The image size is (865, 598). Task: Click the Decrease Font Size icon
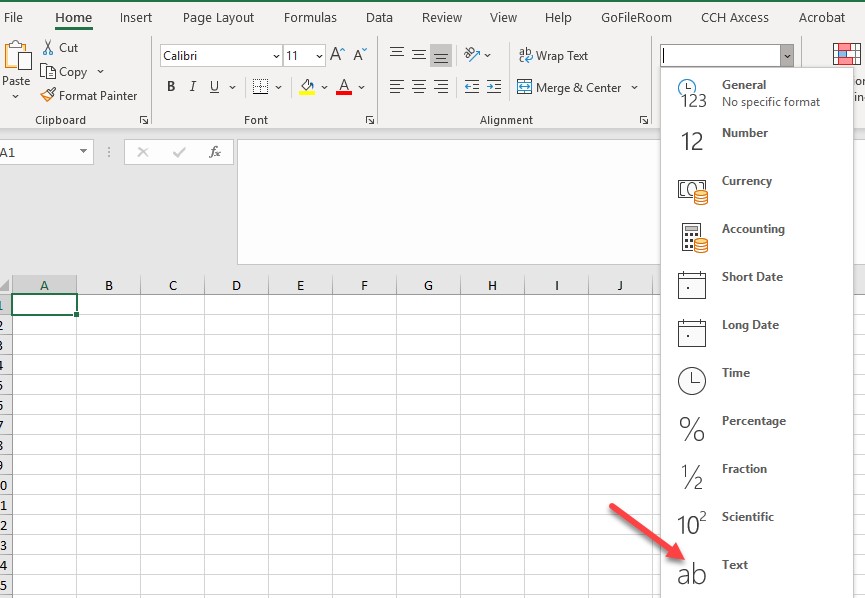[x=359, y=55]
